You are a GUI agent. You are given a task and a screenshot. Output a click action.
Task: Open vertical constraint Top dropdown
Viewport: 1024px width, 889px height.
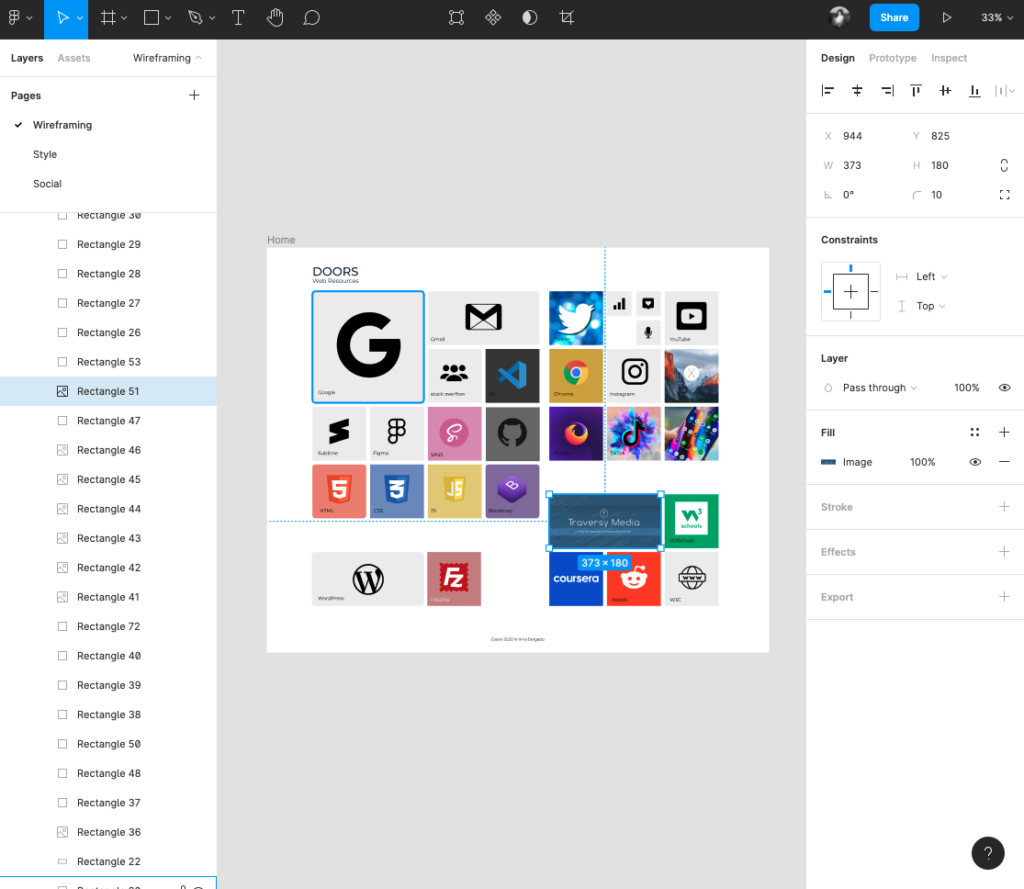click(931, 306)
